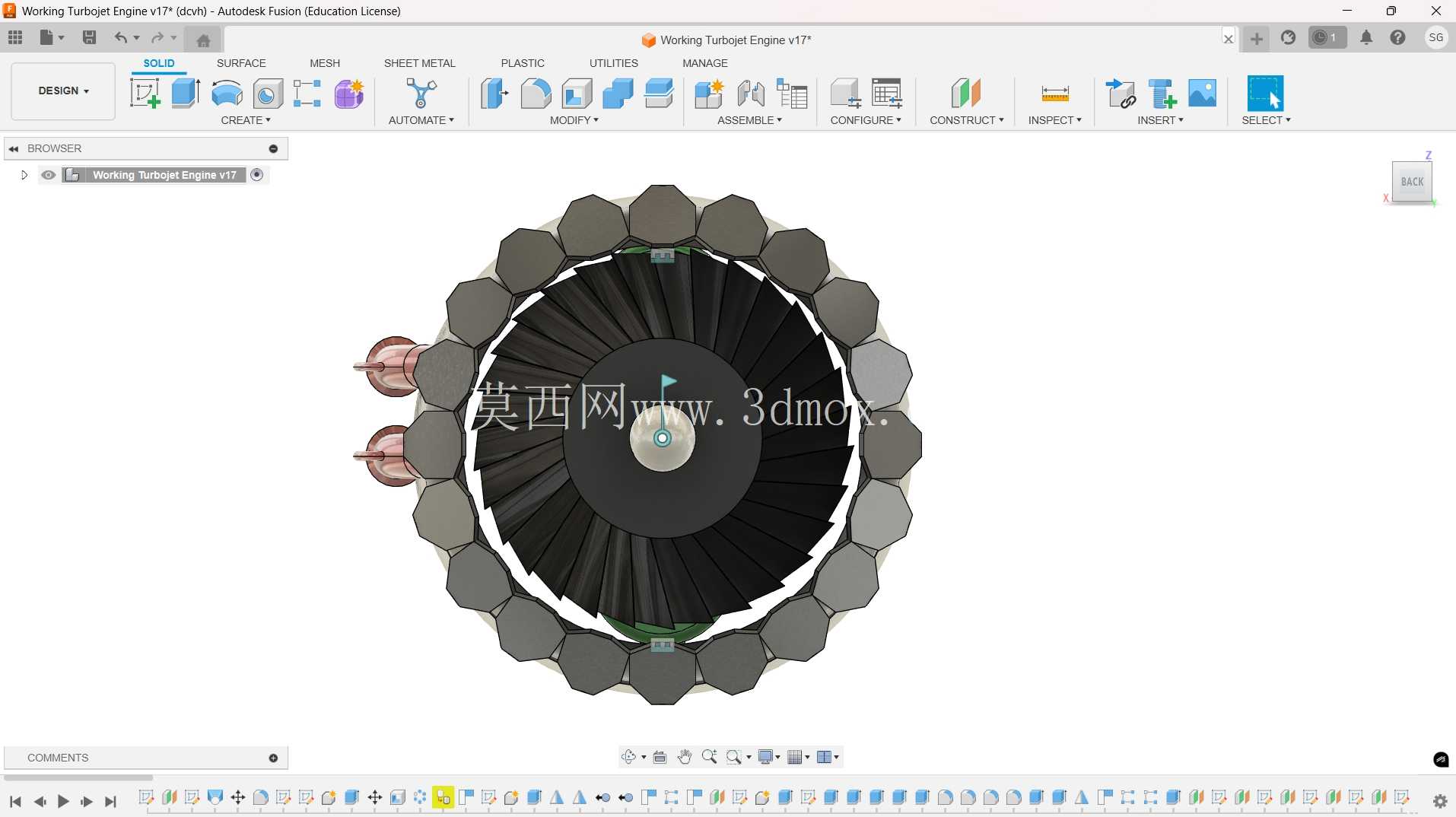Switch to the UTILITIES tab
1456x817 pixels.
(614, 63)
